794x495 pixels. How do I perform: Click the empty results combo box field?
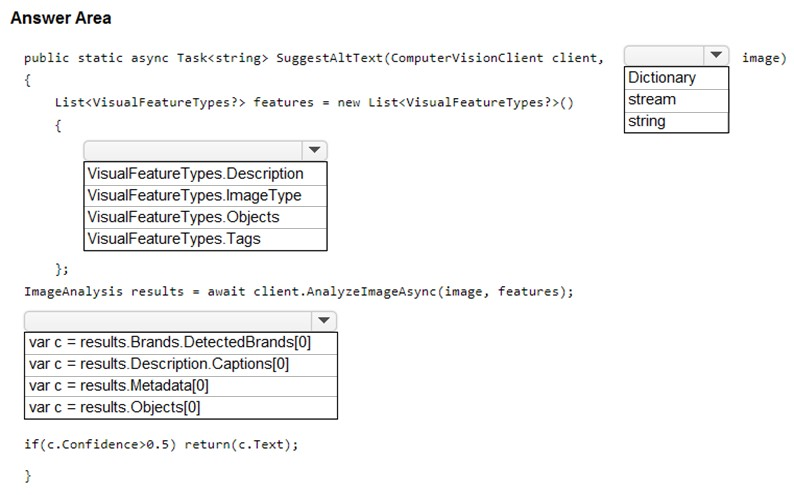point(168,321)
